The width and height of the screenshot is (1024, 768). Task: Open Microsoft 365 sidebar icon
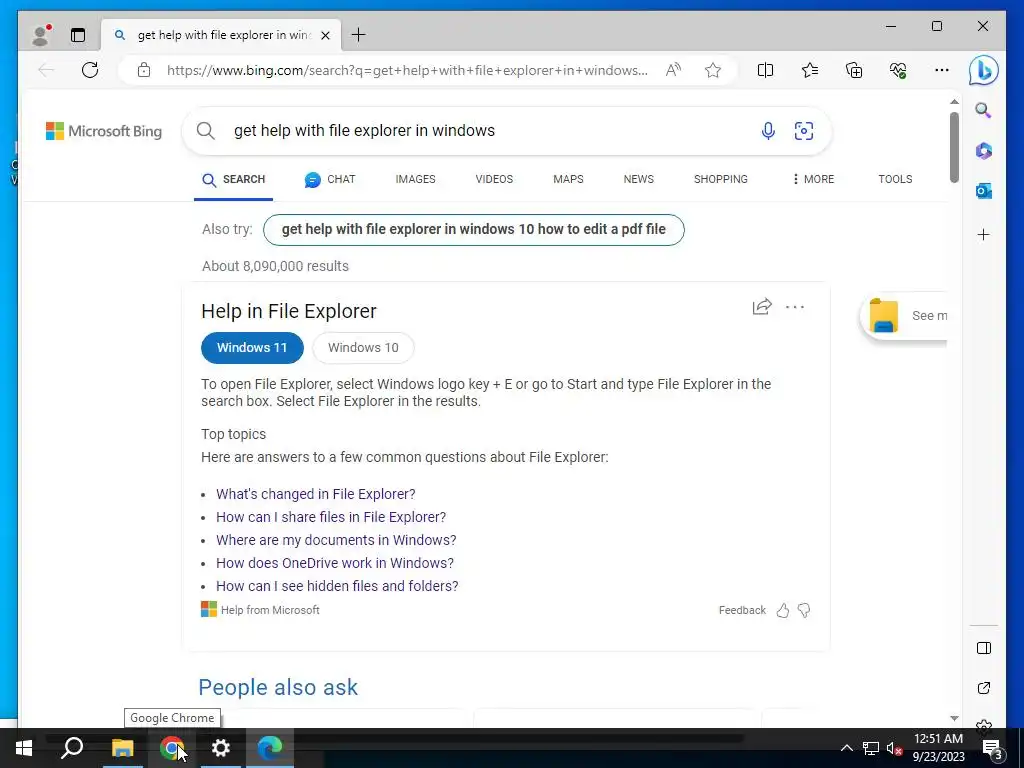tap(984, 151)
